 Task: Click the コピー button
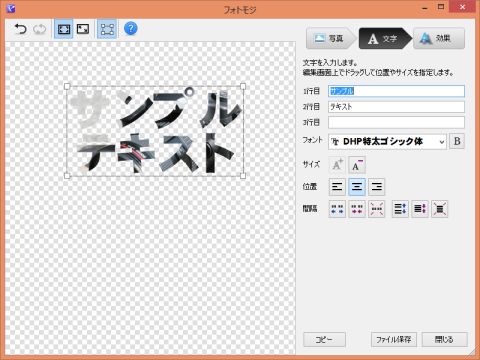click(324, 340)
